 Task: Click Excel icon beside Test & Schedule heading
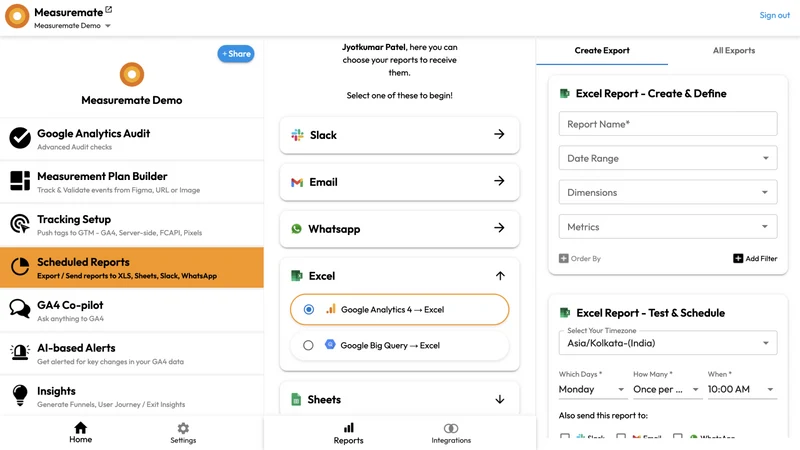564,312
